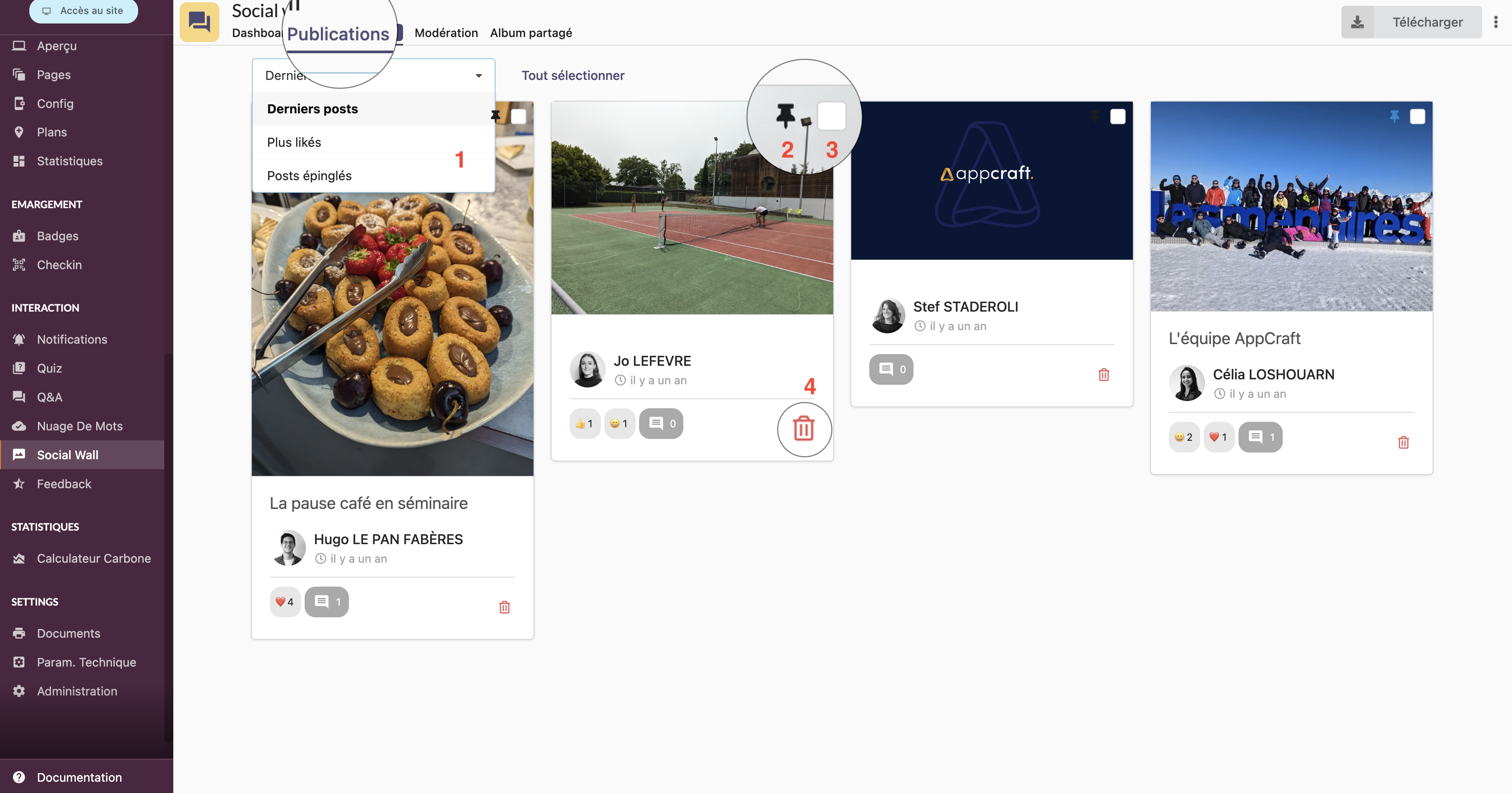
Task: Click the download icon beside Télécharger
Action: click(1358, 22)
